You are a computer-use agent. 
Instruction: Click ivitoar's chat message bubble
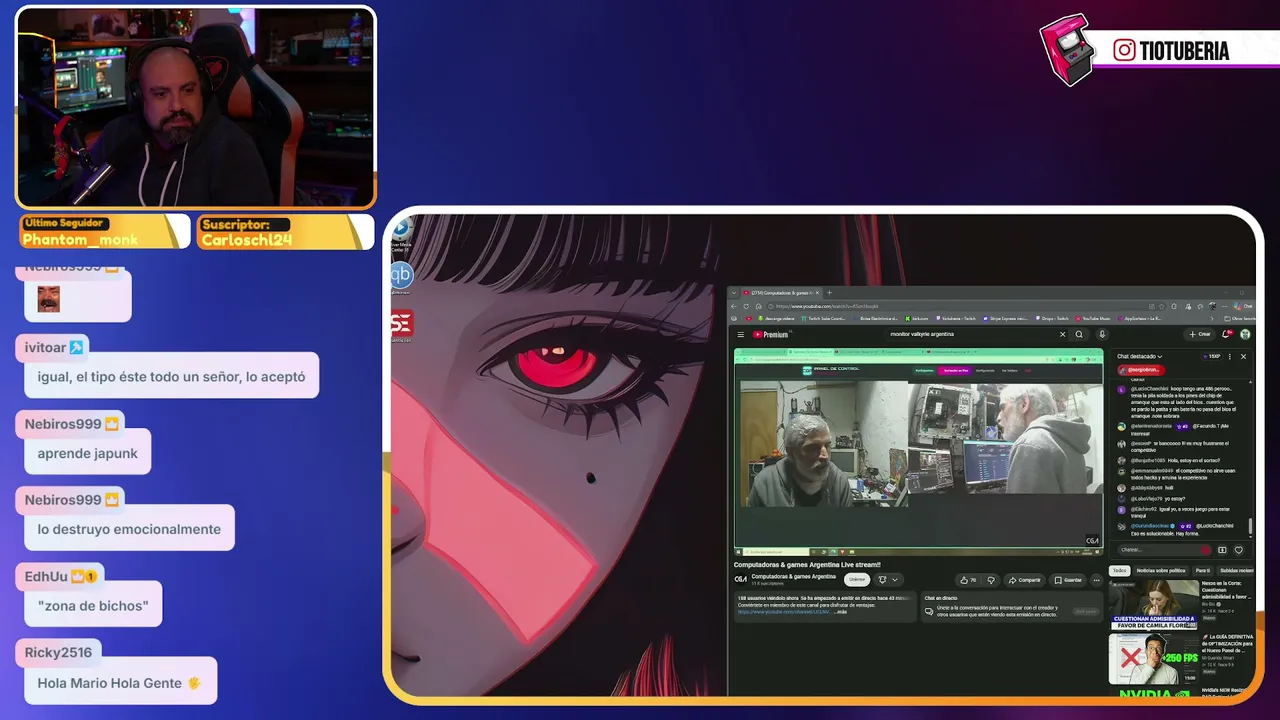pyautogui.click(x=171, y=377)
